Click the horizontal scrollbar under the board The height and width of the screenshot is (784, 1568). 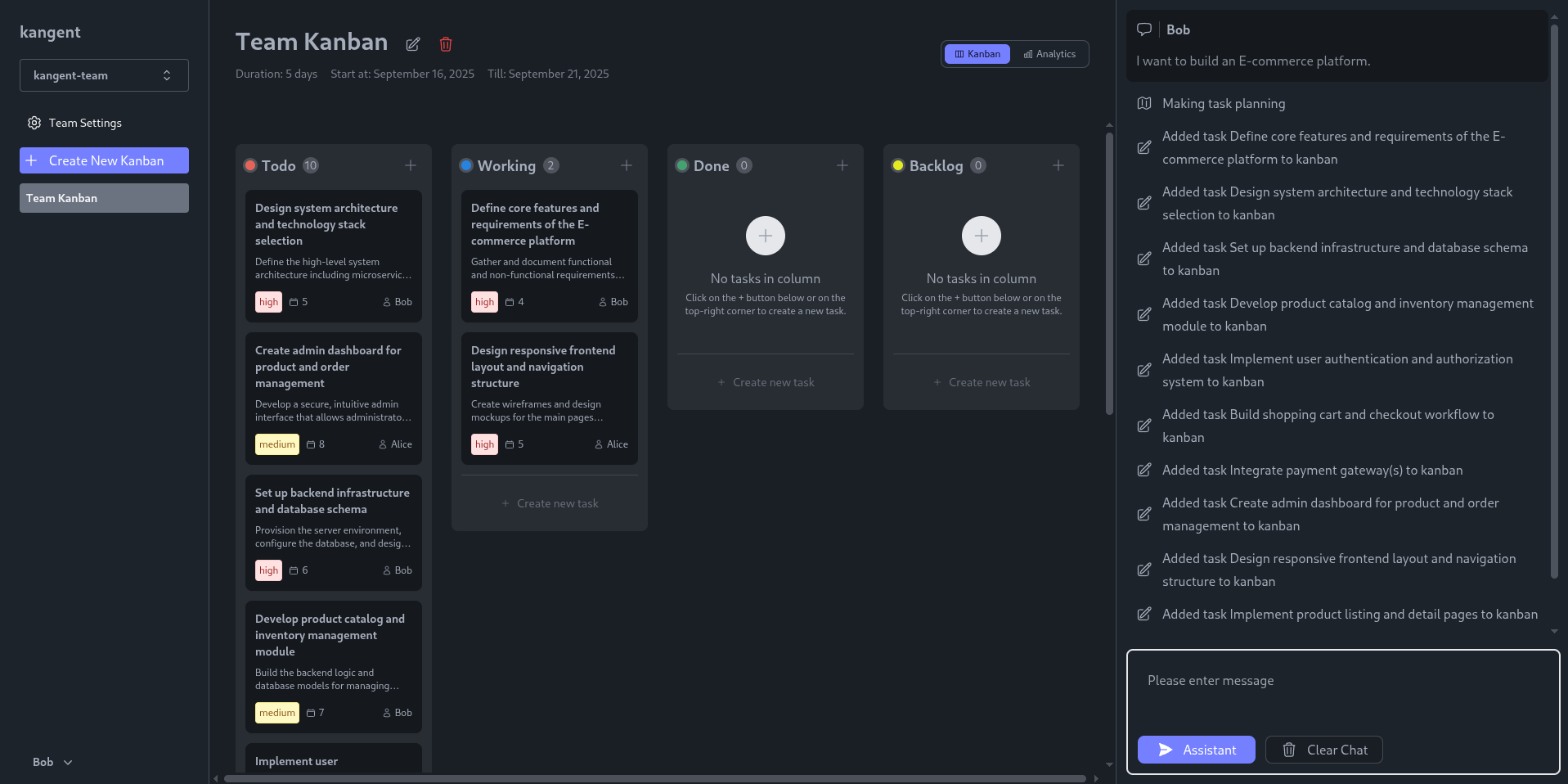(654, 778)
